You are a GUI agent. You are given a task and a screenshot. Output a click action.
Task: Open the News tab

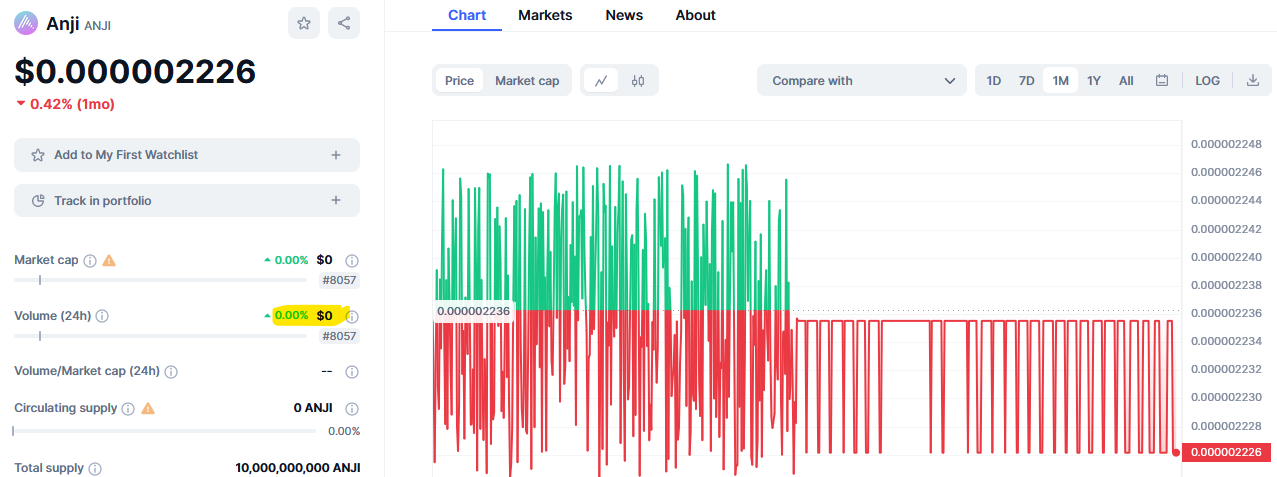624,15
